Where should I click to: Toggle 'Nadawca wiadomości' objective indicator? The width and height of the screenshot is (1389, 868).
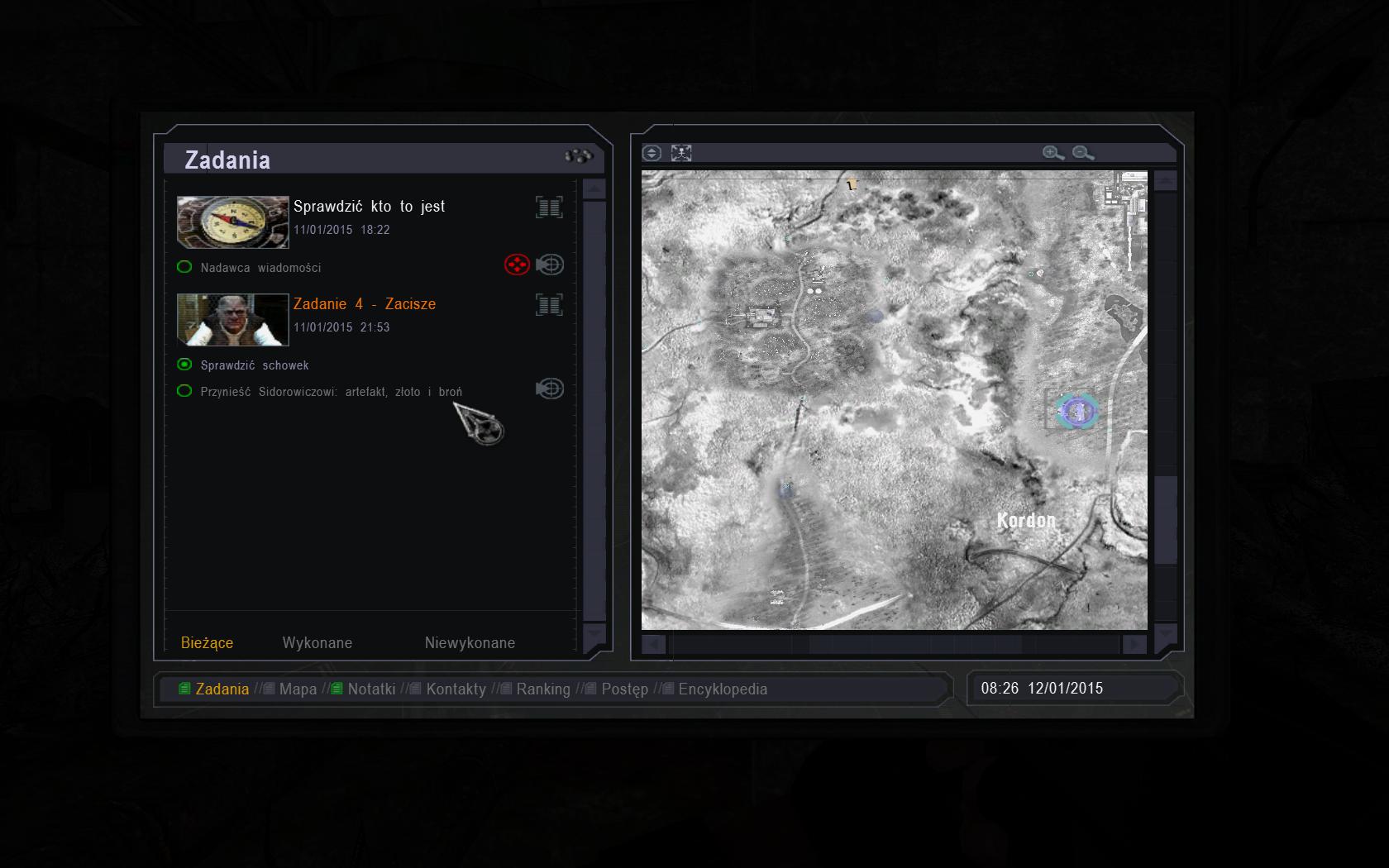coord(184,267)
